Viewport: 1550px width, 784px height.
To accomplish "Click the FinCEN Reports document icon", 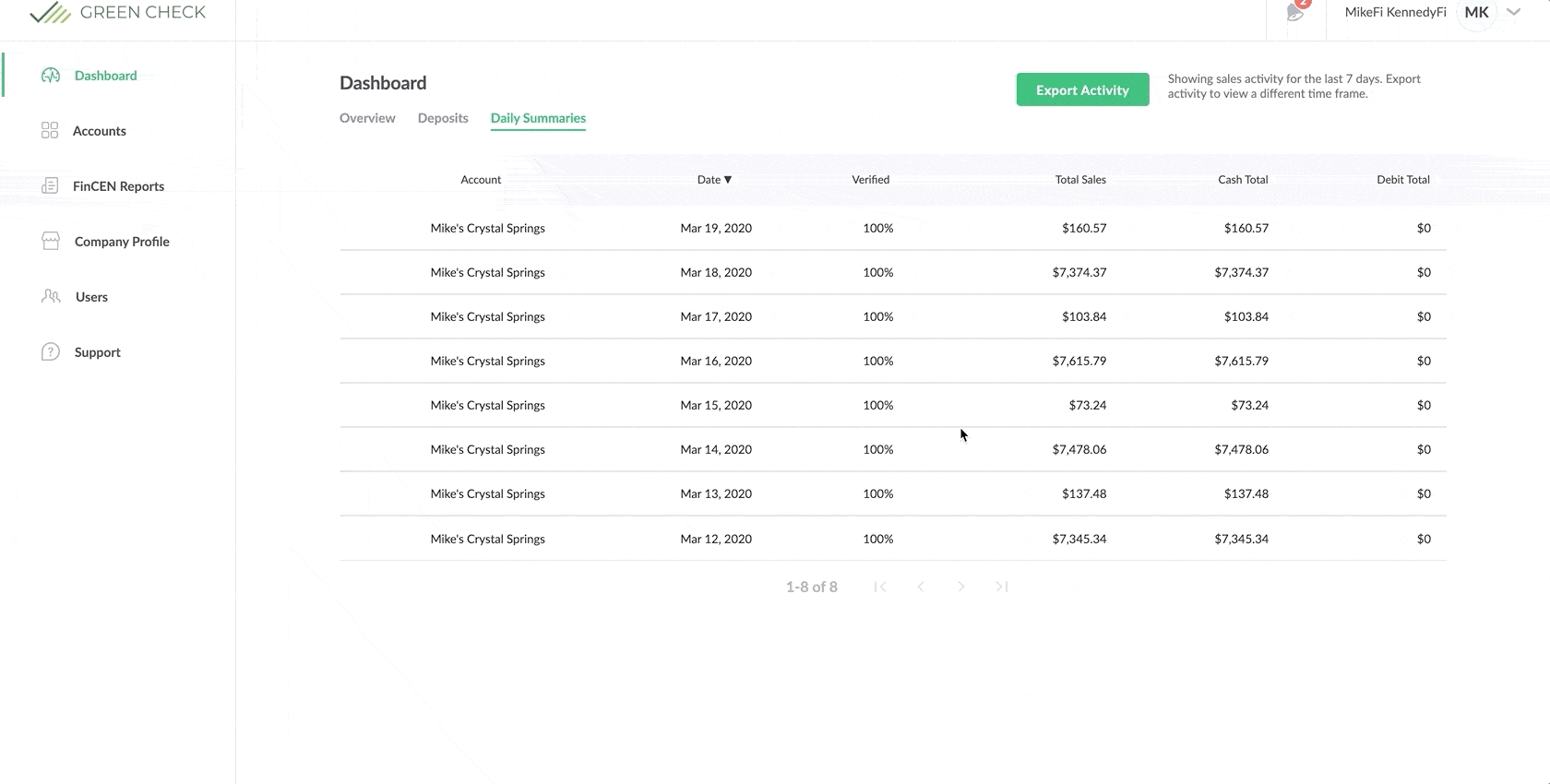I will point(50,186).
